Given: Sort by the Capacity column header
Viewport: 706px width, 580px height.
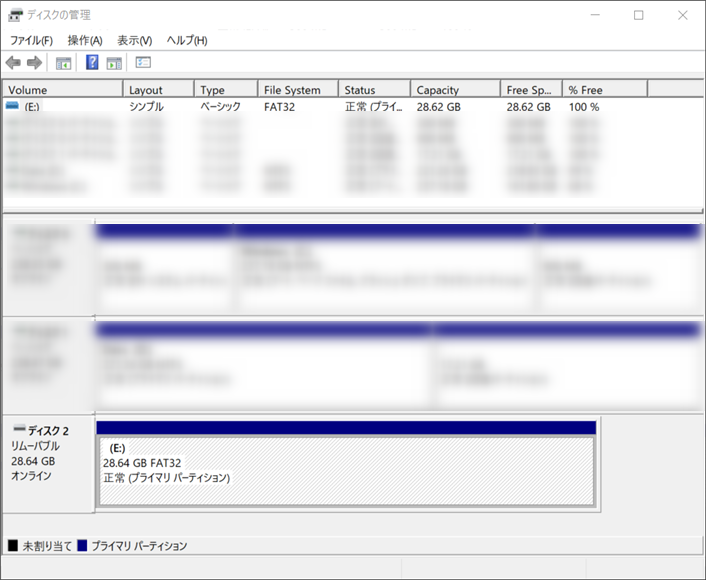Looking at the screenshot, I should coord(455,90).
